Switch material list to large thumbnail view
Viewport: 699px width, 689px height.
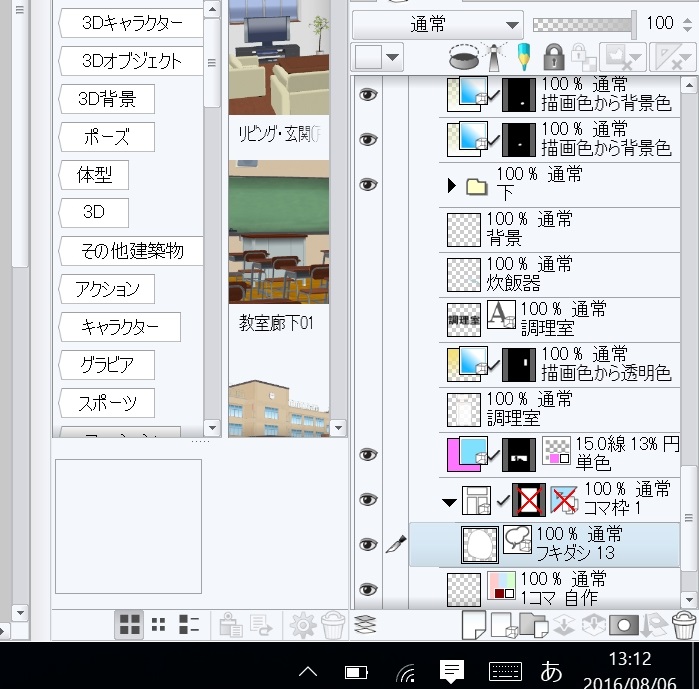(130, 626)
